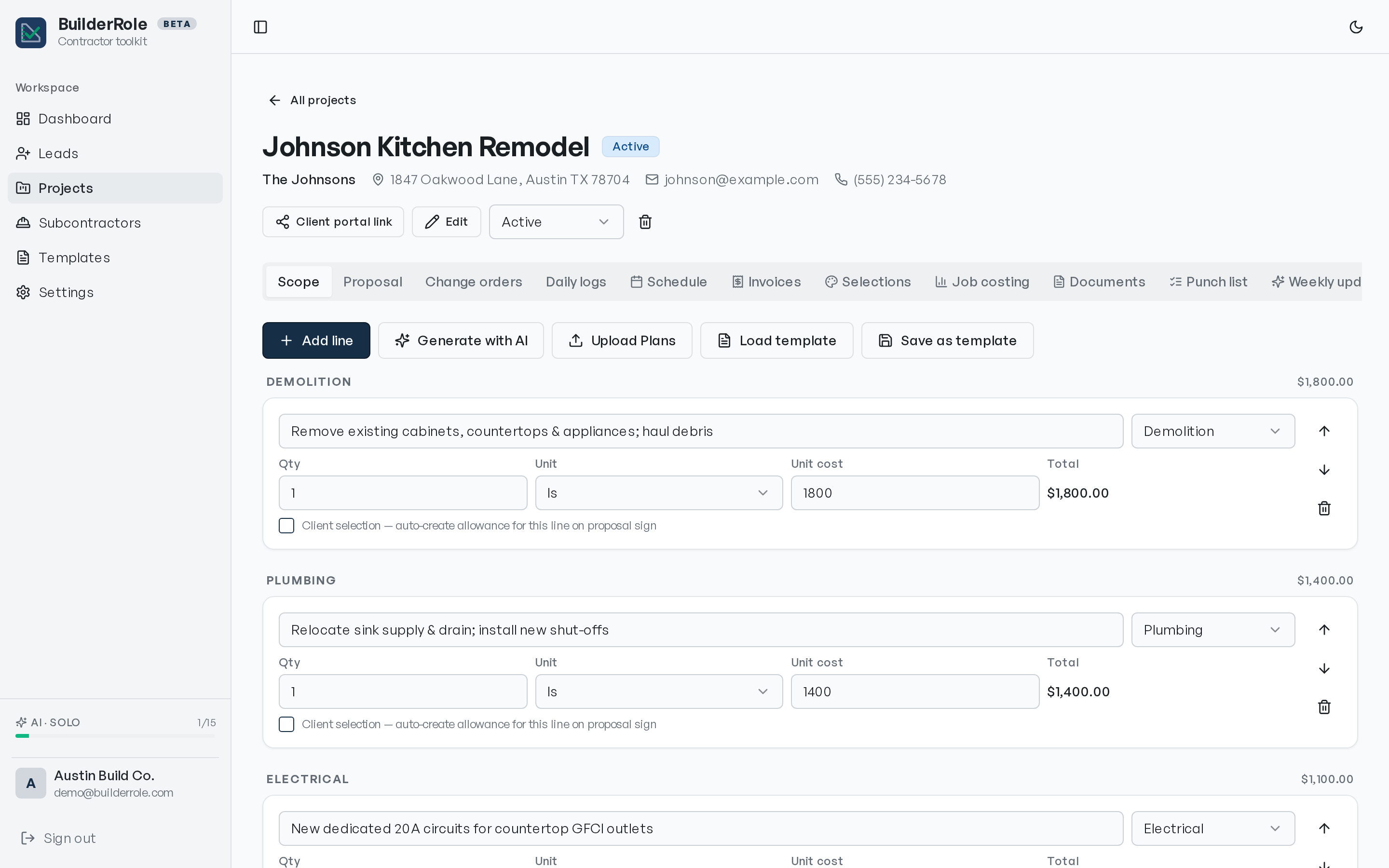1389x868 pixels.
Task: Open the Active status dropdown
Action: [x=556, y=222]
